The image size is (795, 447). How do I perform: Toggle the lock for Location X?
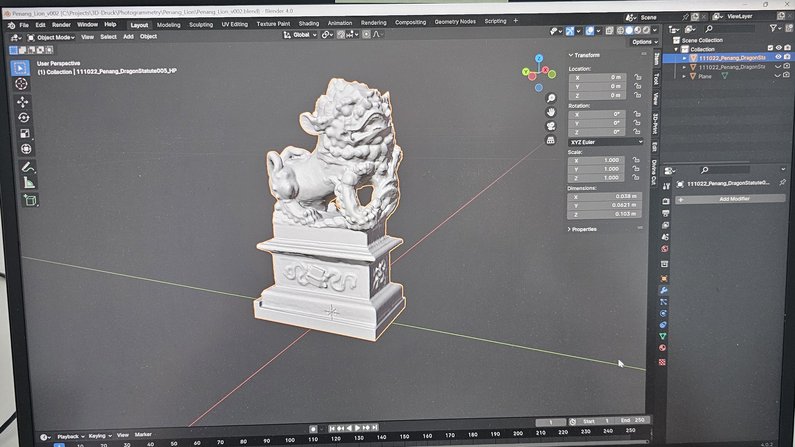coord(637,77)
